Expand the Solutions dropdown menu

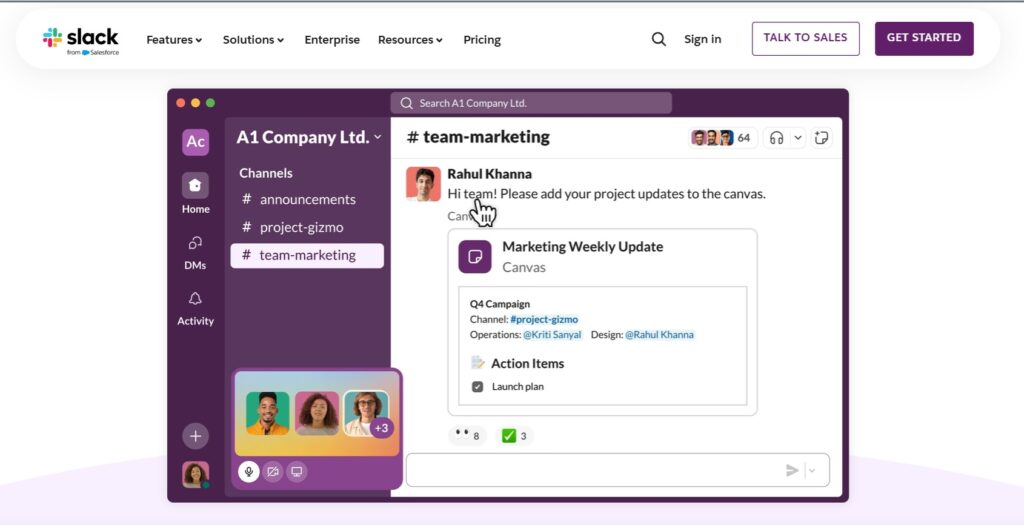[x=253, y=40]
